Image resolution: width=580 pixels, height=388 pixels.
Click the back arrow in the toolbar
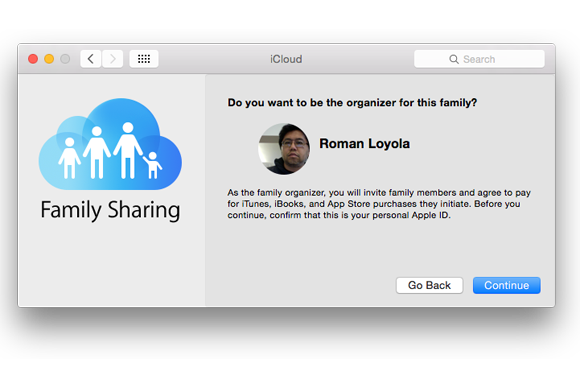pyautogui.click(x=91, y=59)
